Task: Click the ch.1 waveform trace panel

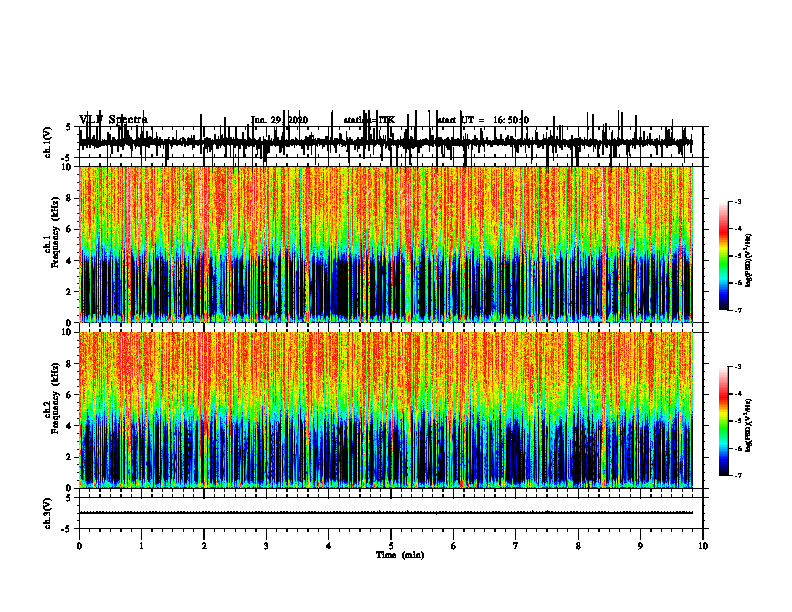Action: tap(391, 142)
